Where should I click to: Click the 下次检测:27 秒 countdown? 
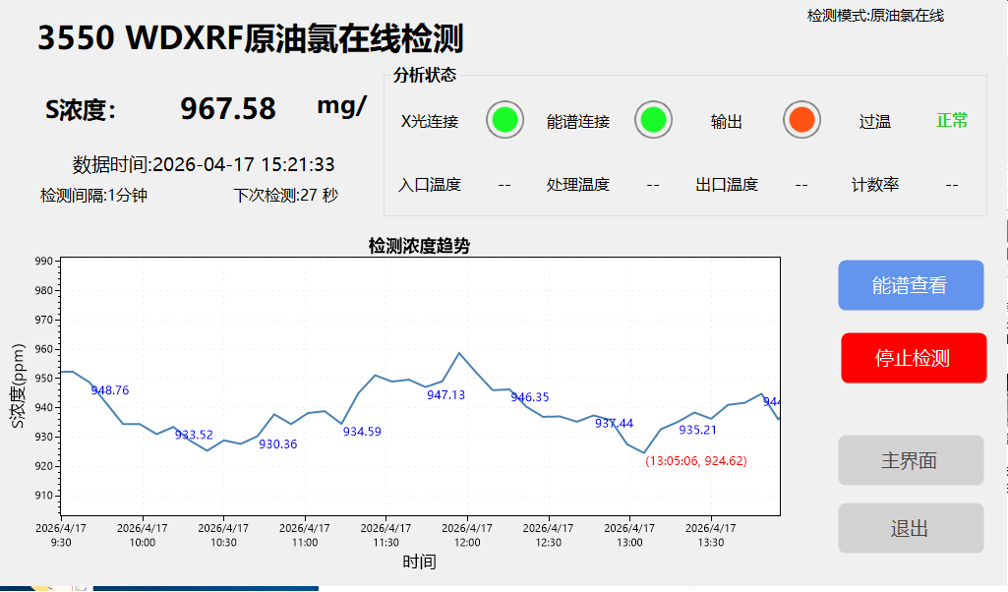285,195
